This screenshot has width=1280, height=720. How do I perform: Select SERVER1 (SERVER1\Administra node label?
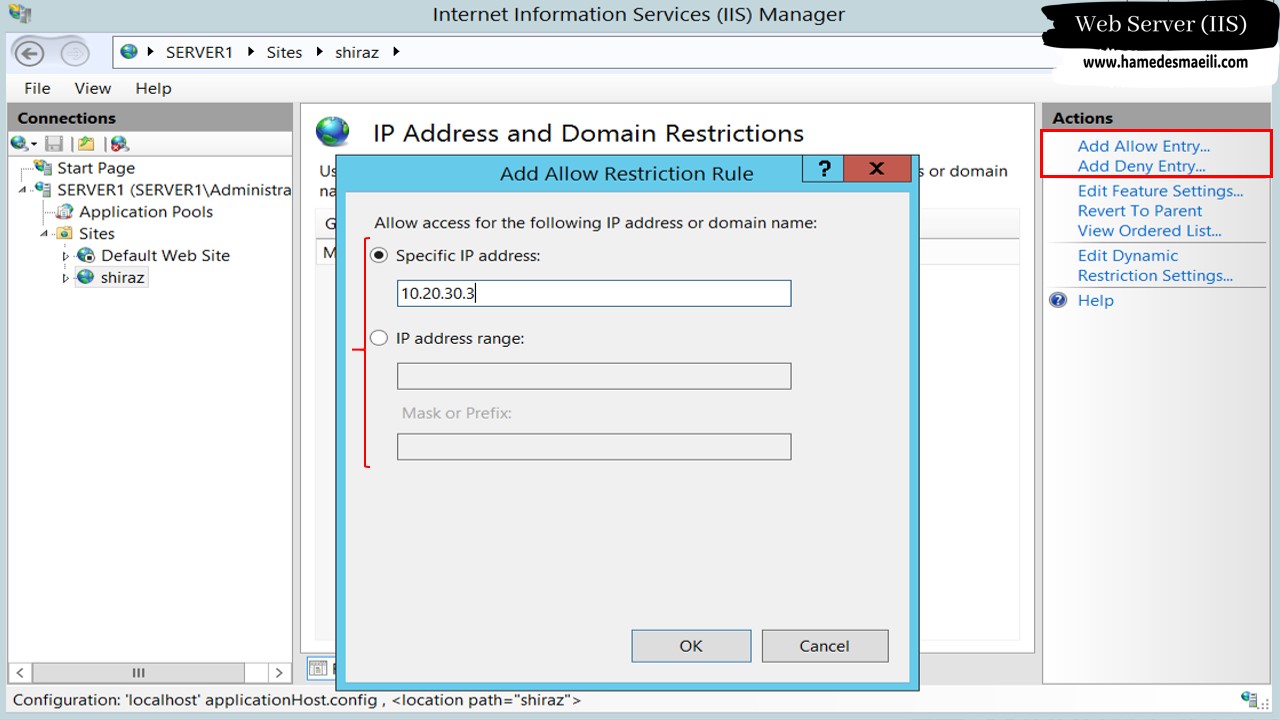(174, 189)
